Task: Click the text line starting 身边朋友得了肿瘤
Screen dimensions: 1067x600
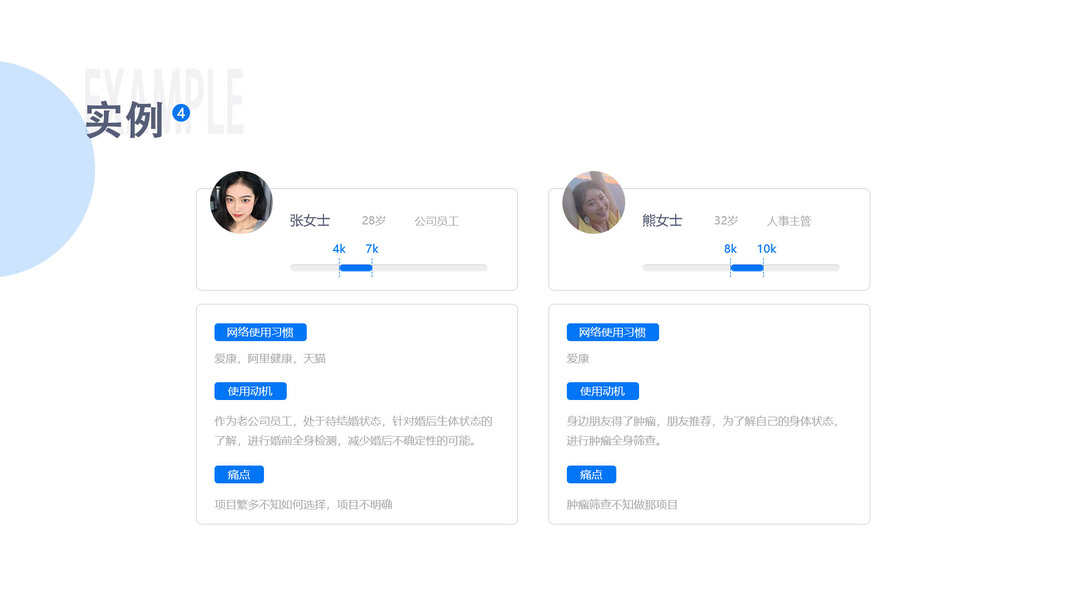Action: pos(703,421)
